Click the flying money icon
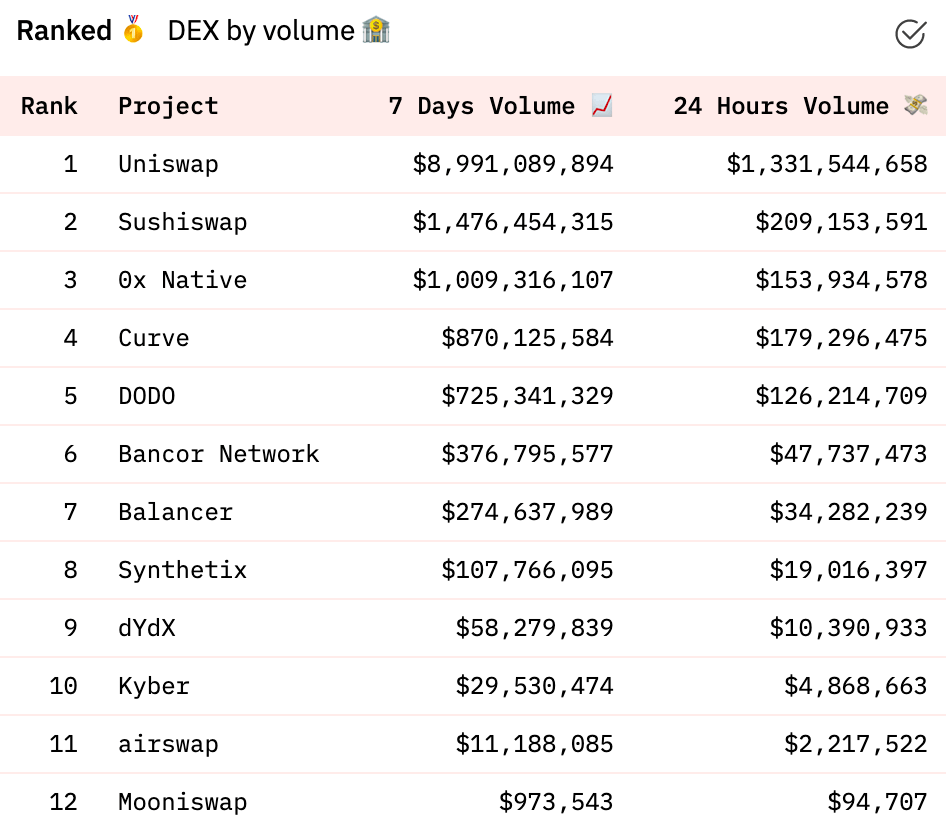The height and width of the screenshot is (828, 946). point(915,105)
